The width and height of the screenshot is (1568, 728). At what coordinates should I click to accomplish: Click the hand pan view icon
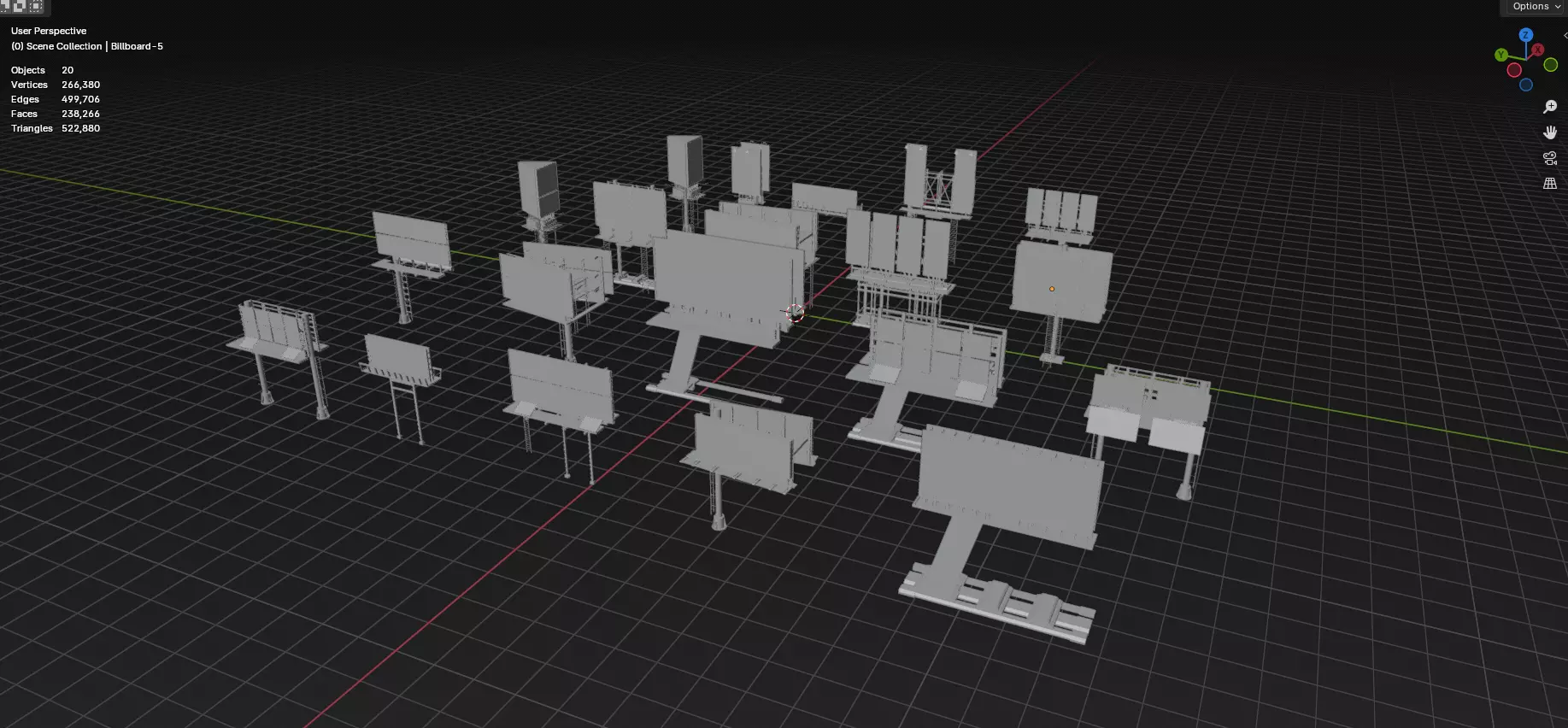tap(1550, 132)
